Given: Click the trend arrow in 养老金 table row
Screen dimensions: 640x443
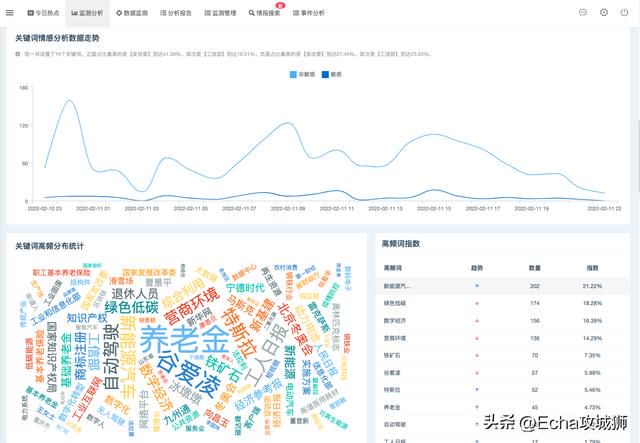Looking at the screenshot, I should point(477,407).
